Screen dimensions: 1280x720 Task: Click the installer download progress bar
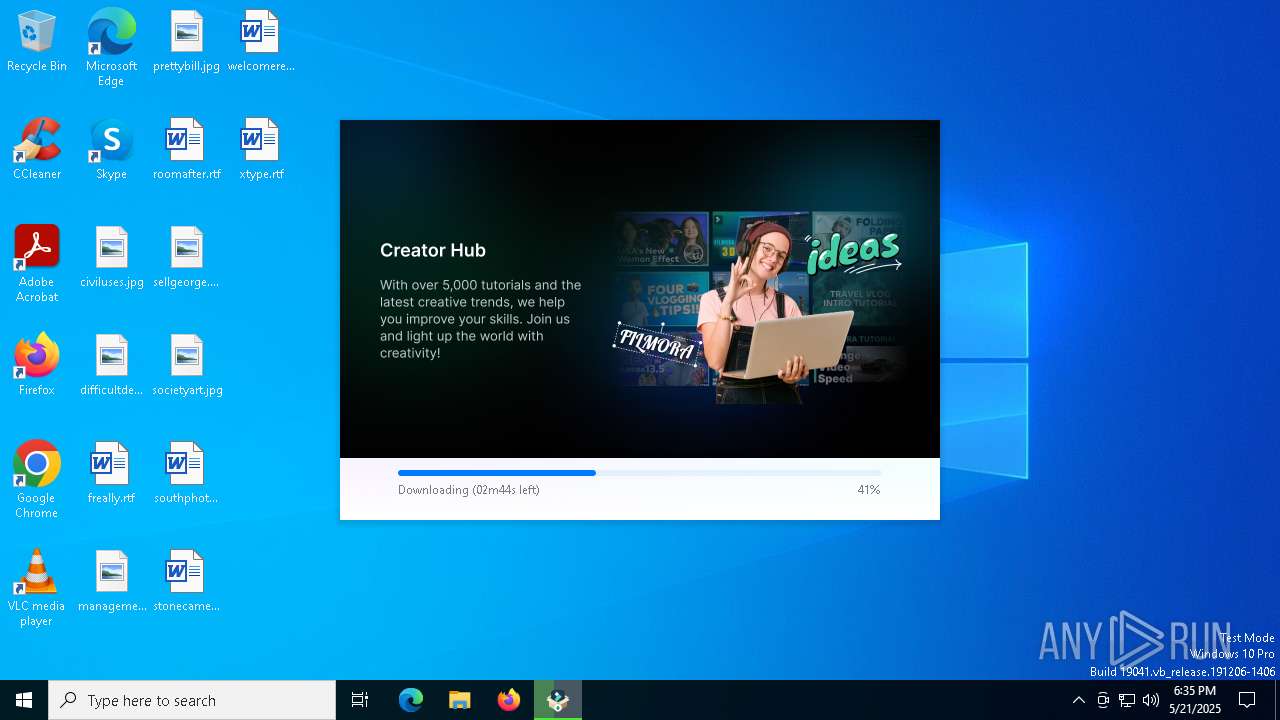tap(640, 473)
